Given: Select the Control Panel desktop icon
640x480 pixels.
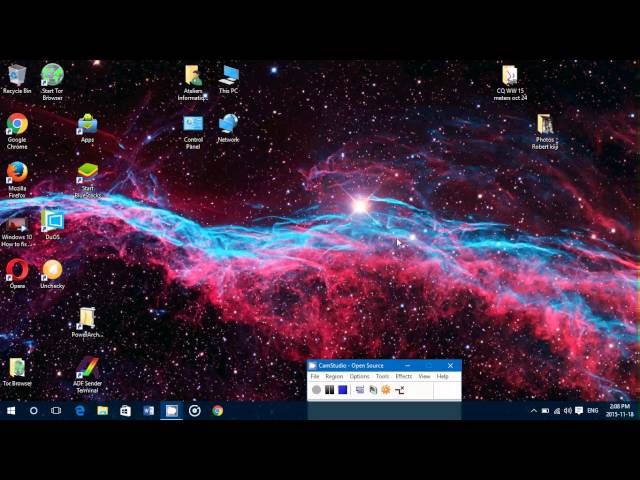Looking at the screenshot, I should (193, 132).
